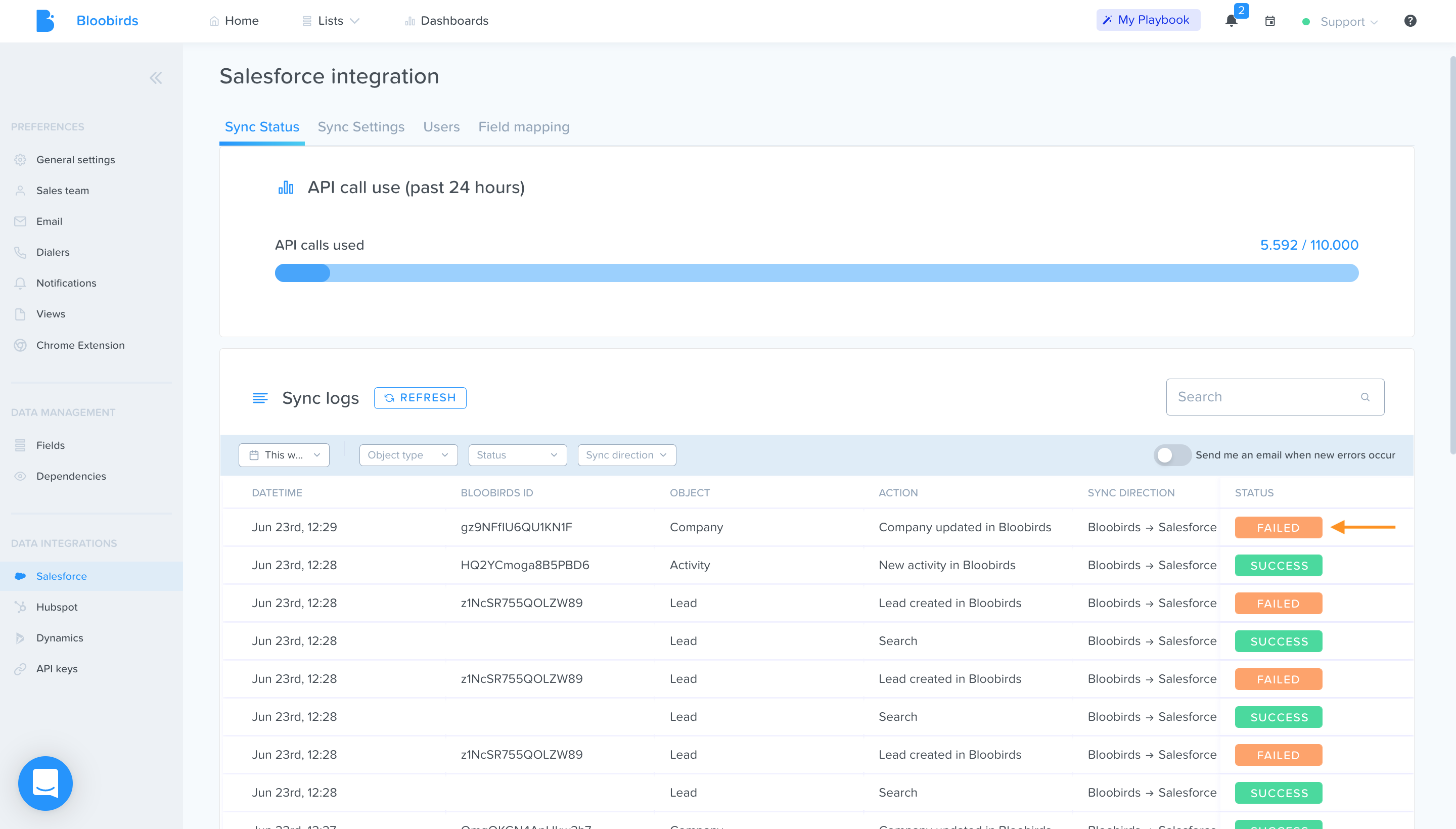Open My Playbook button
The height and width of the screenshot is (829, 1456).
(x=1148, y=20)
